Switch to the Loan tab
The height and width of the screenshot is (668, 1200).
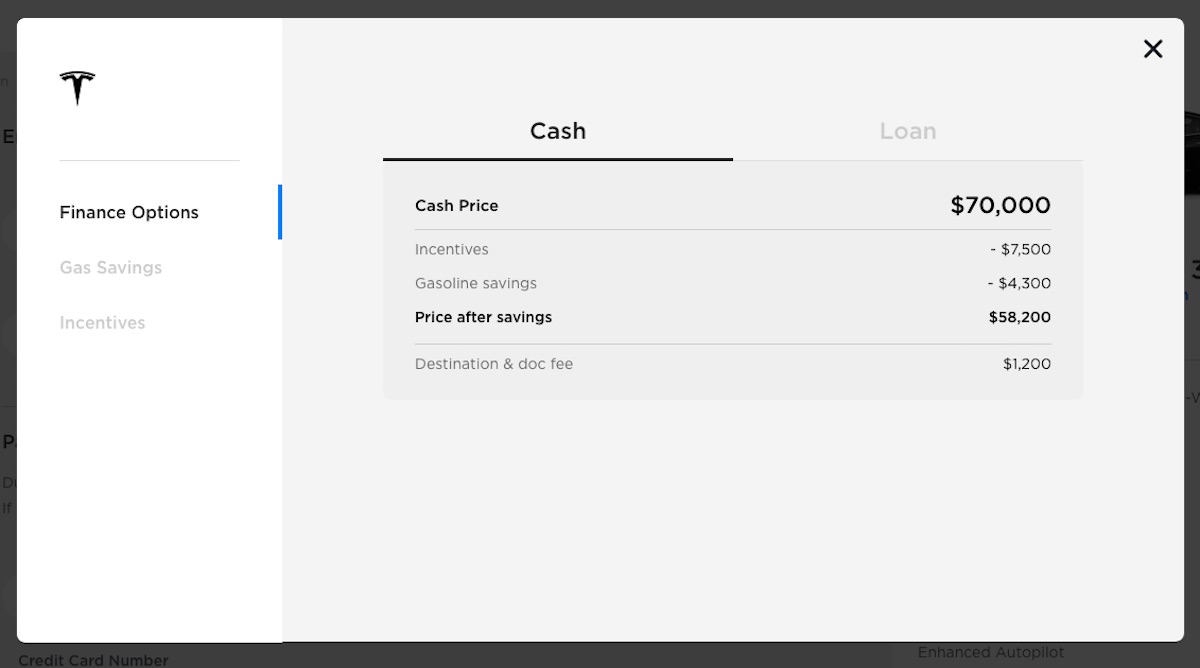click(907, 131)
